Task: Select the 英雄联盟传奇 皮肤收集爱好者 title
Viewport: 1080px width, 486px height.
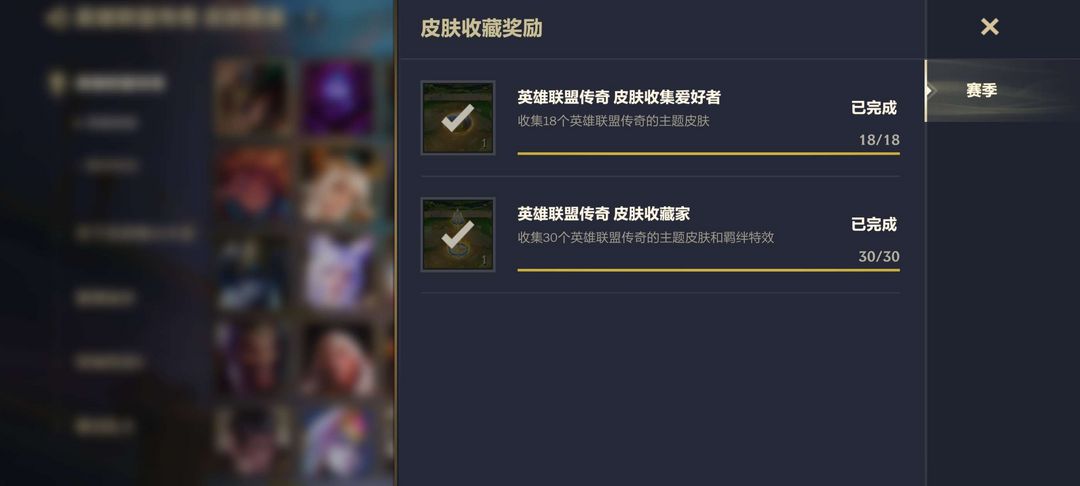Action: [619, 98]
